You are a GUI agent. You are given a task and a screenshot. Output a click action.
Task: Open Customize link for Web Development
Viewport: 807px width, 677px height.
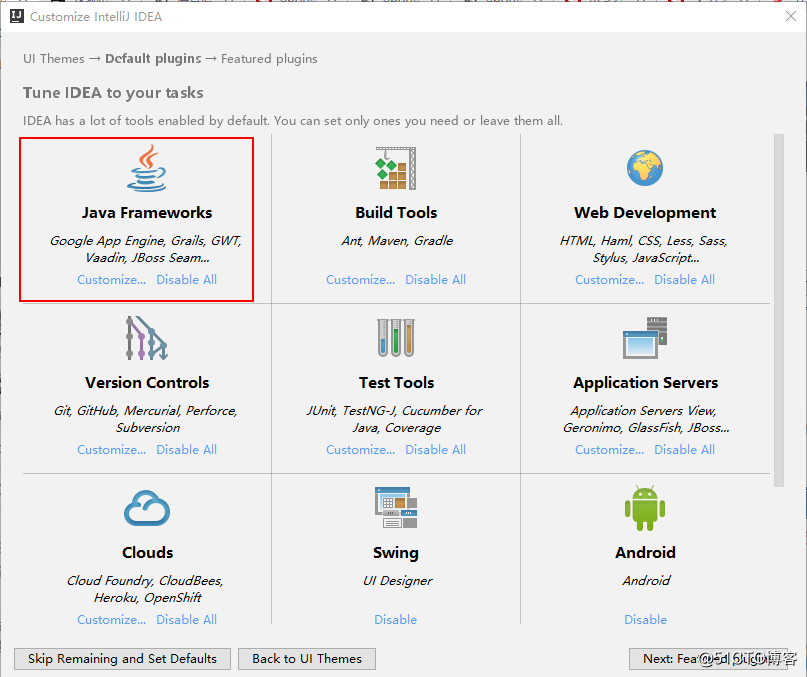(x=610, y=280)
